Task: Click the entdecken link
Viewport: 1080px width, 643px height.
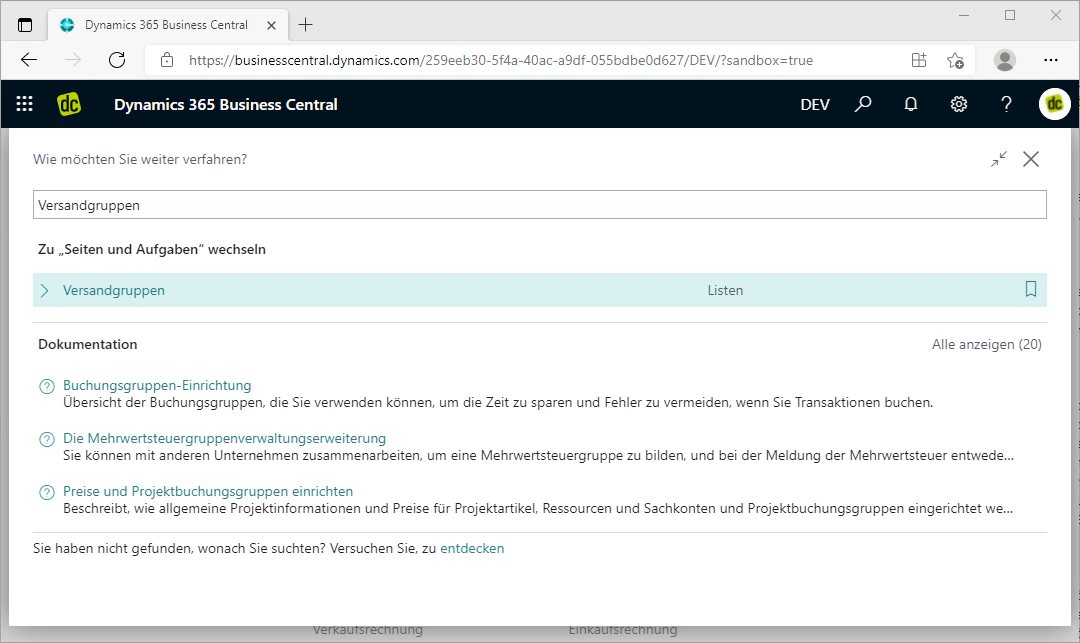Action: [472, 549]
